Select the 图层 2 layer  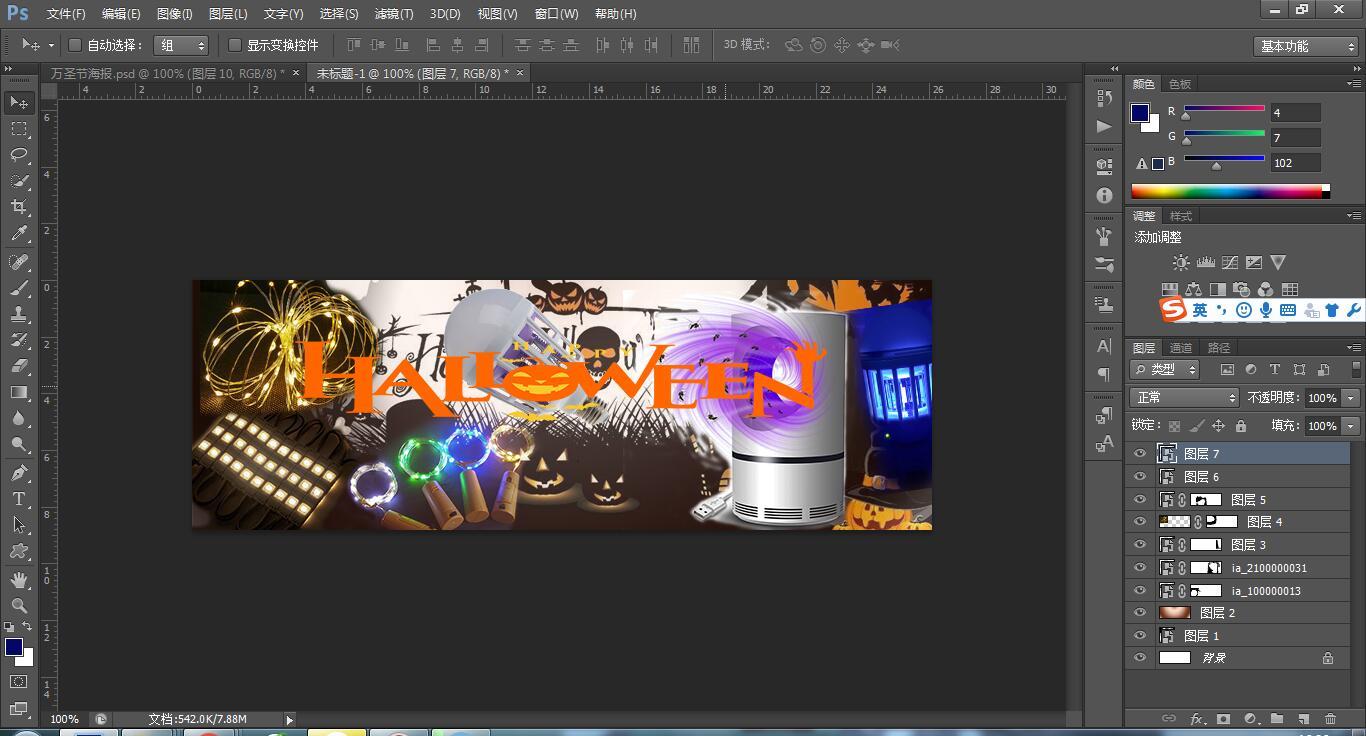1217,613
